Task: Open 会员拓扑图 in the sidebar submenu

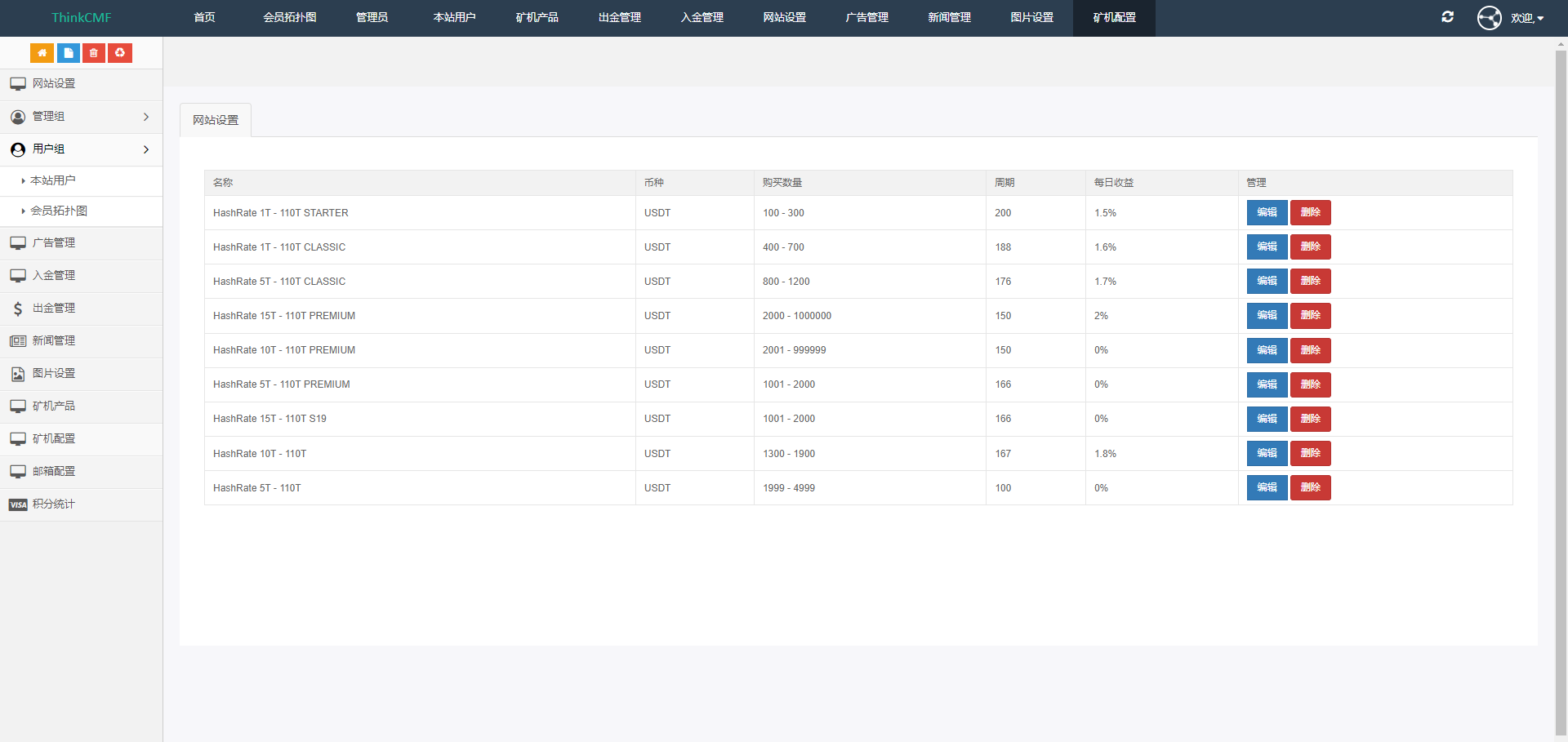Action: (59, 211)
